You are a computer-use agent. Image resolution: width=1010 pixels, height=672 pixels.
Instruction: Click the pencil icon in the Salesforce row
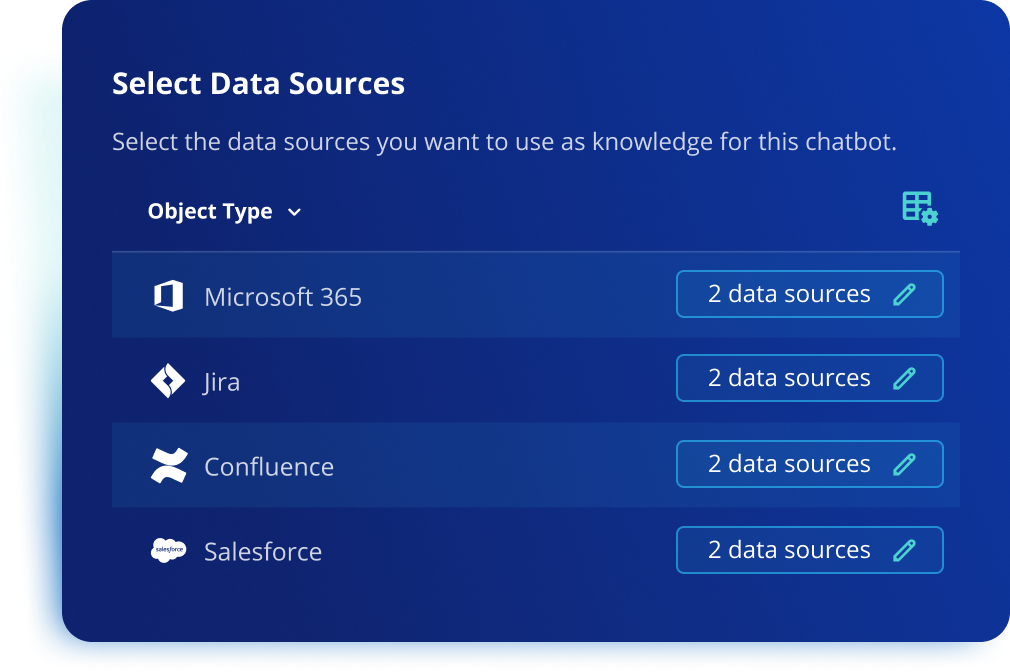(904, 550)
